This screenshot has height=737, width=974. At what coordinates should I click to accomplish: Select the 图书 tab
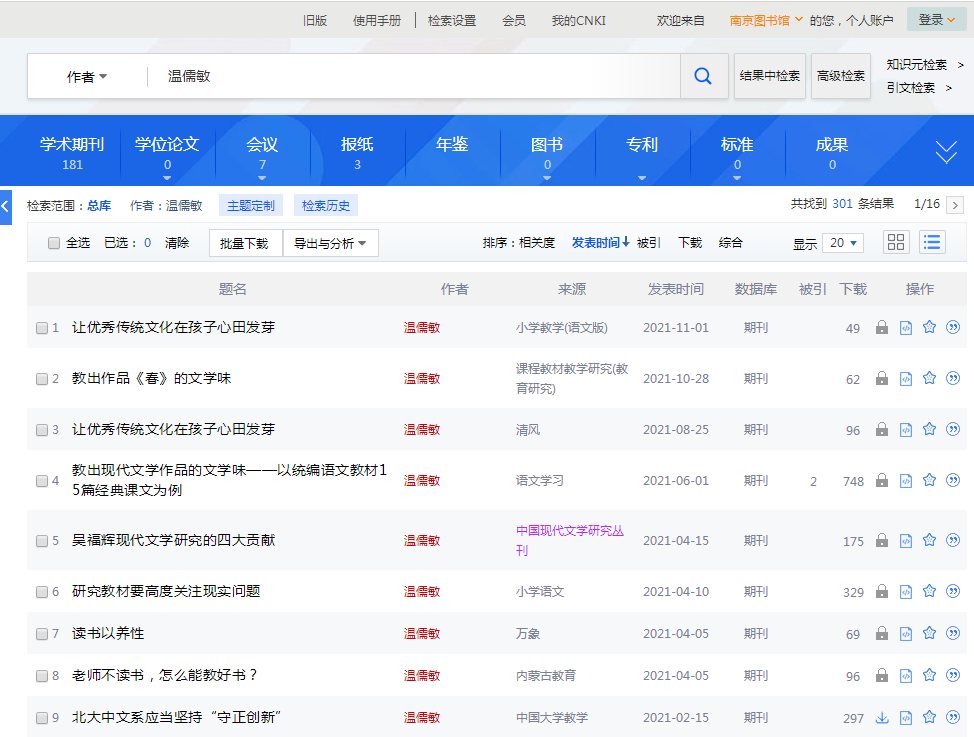pos(547,153)
